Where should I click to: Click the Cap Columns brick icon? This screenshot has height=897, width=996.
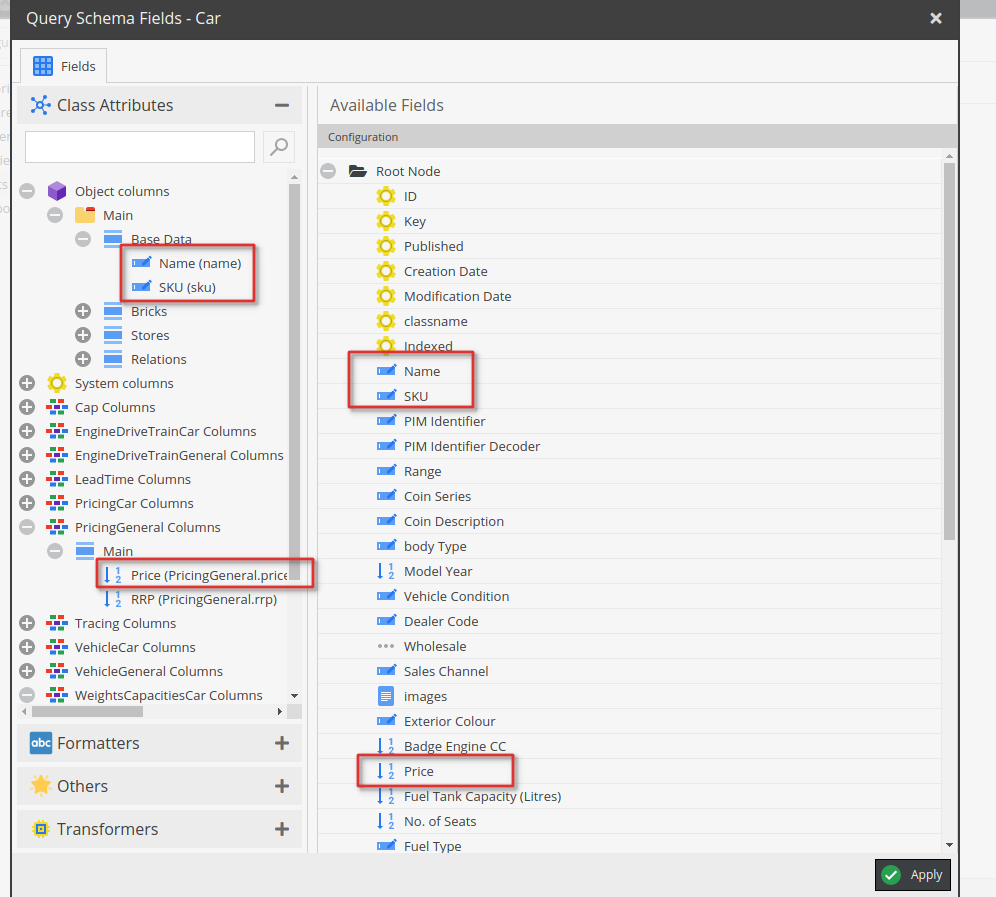click(57, 407)
